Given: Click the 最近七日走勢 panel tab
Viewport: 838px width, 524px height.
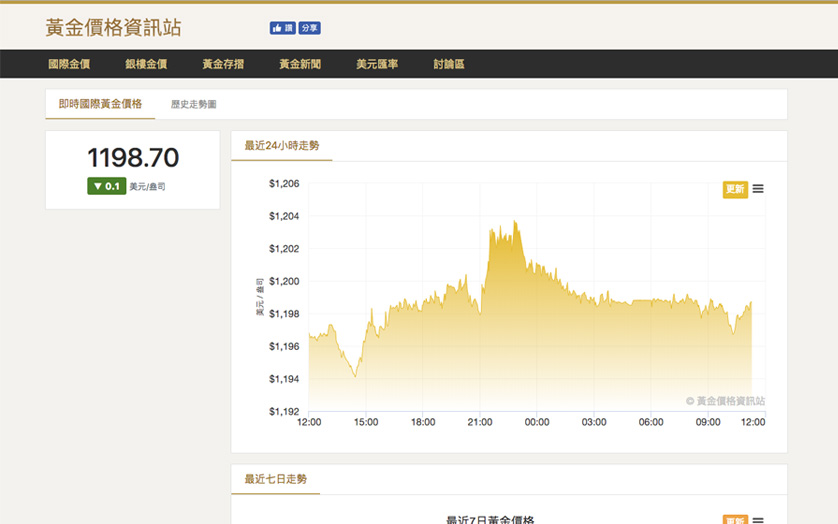Looking at the screenshot, I should [x=276, y=479].
